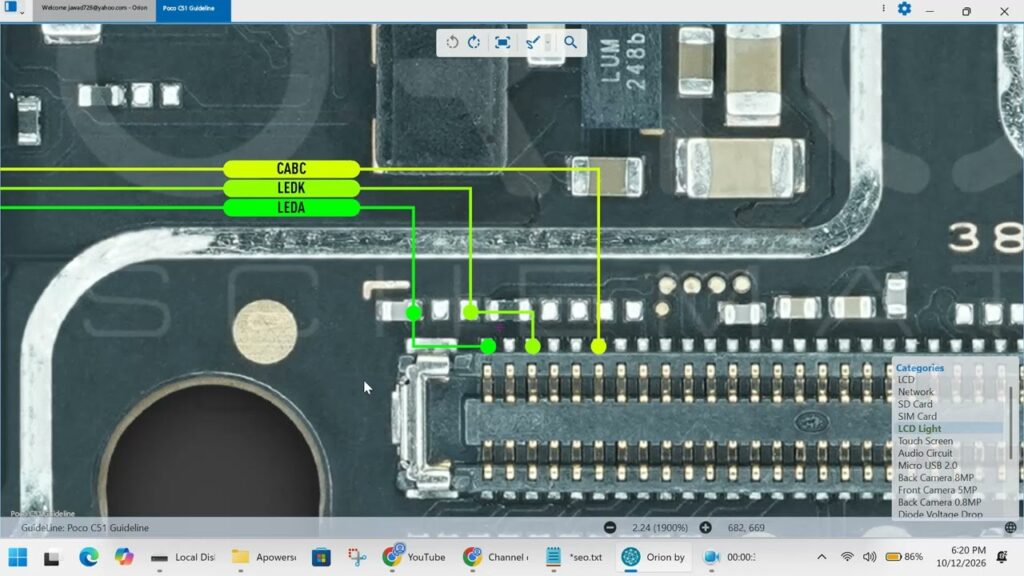Open the Apowersoft folder taskbar item
1024x576 pixels.
264,557
